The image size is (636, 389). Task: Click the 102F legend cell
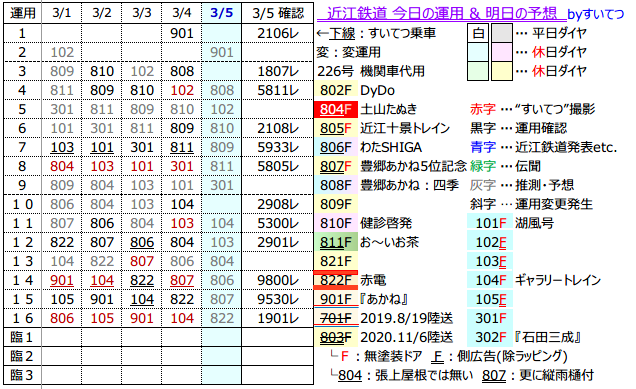(x=490, y=242)
